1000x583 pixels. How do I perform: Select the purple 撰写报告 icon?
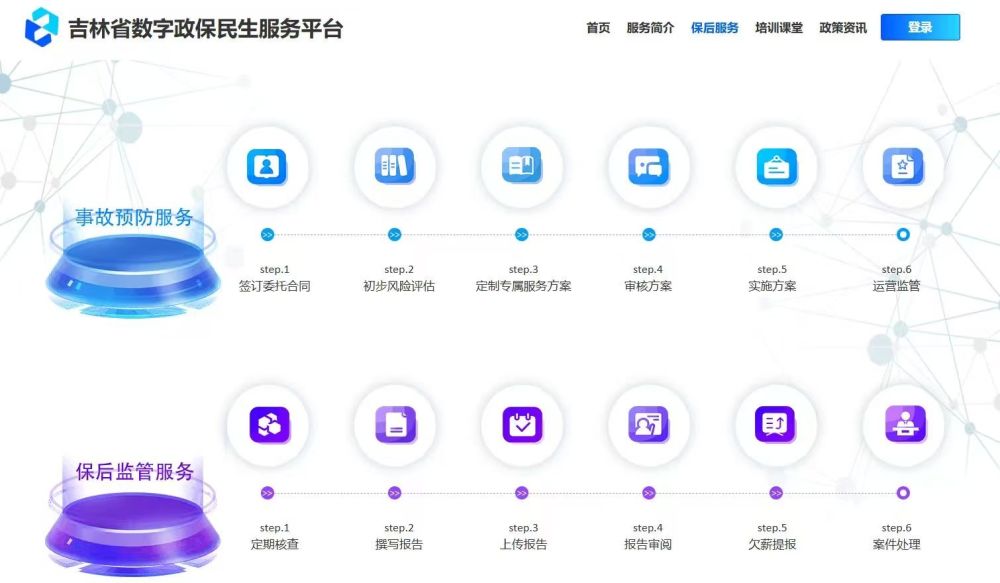pos(394,425)
